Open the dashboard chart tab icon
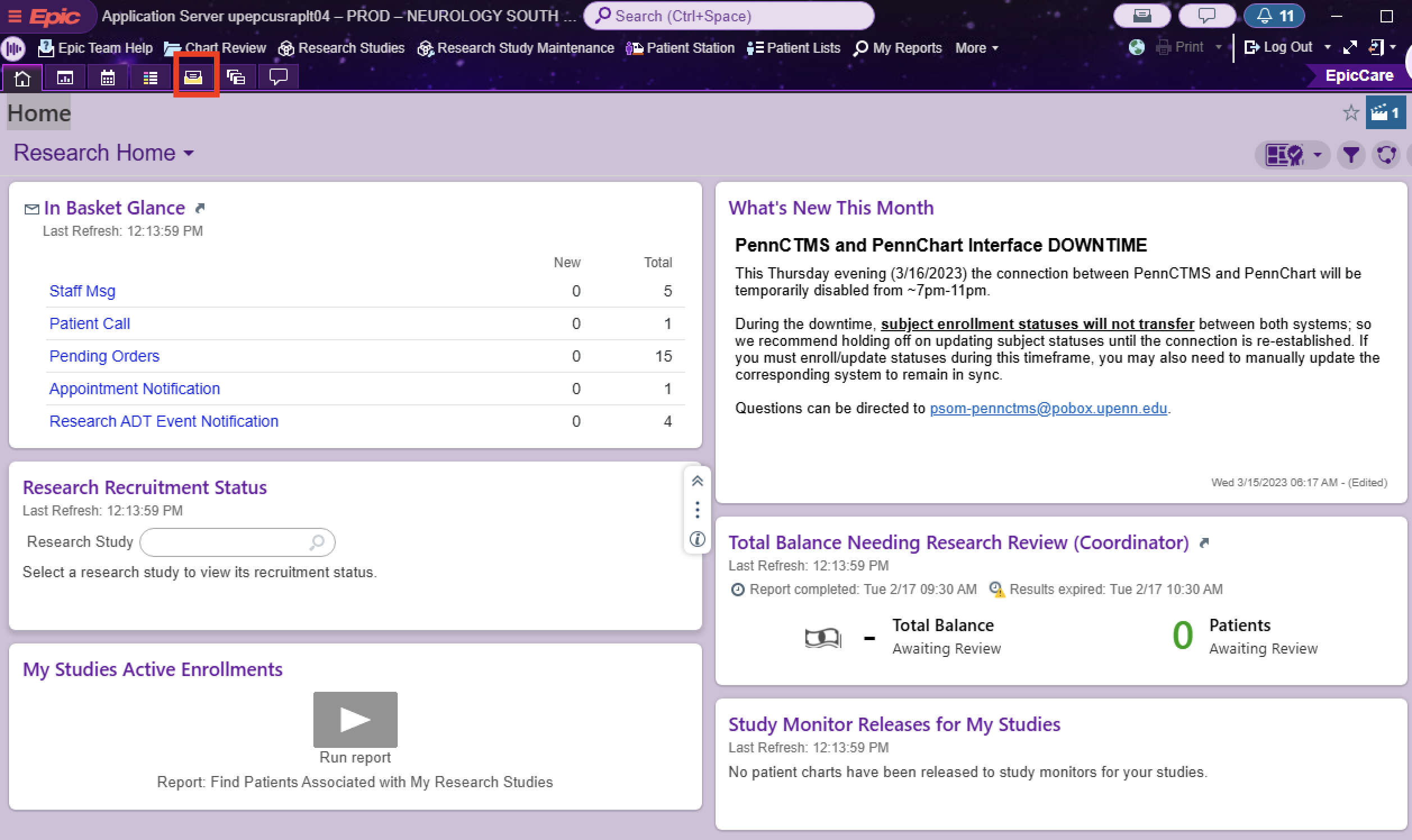Viewport: 1412px width, 840px height. pos(65,77)
